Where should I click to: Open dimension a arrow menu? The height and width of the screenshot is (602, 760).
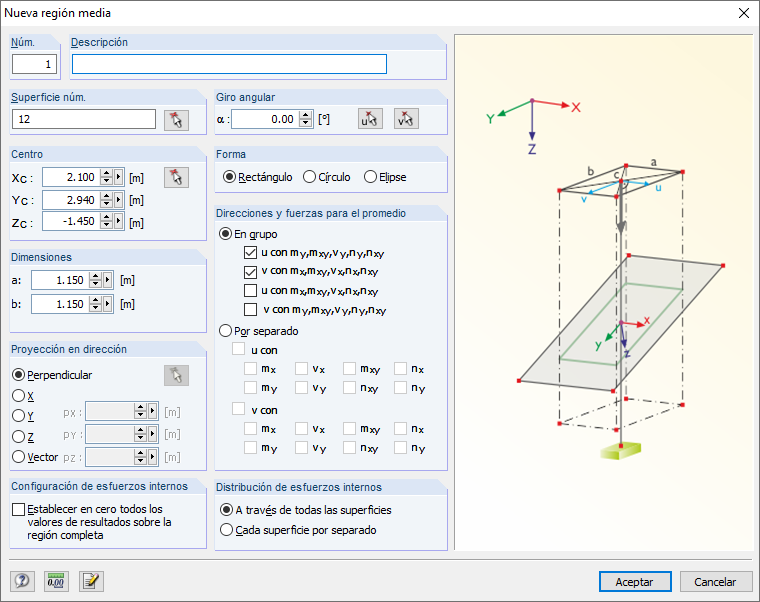pyautogui.click(x=108, y=280)
